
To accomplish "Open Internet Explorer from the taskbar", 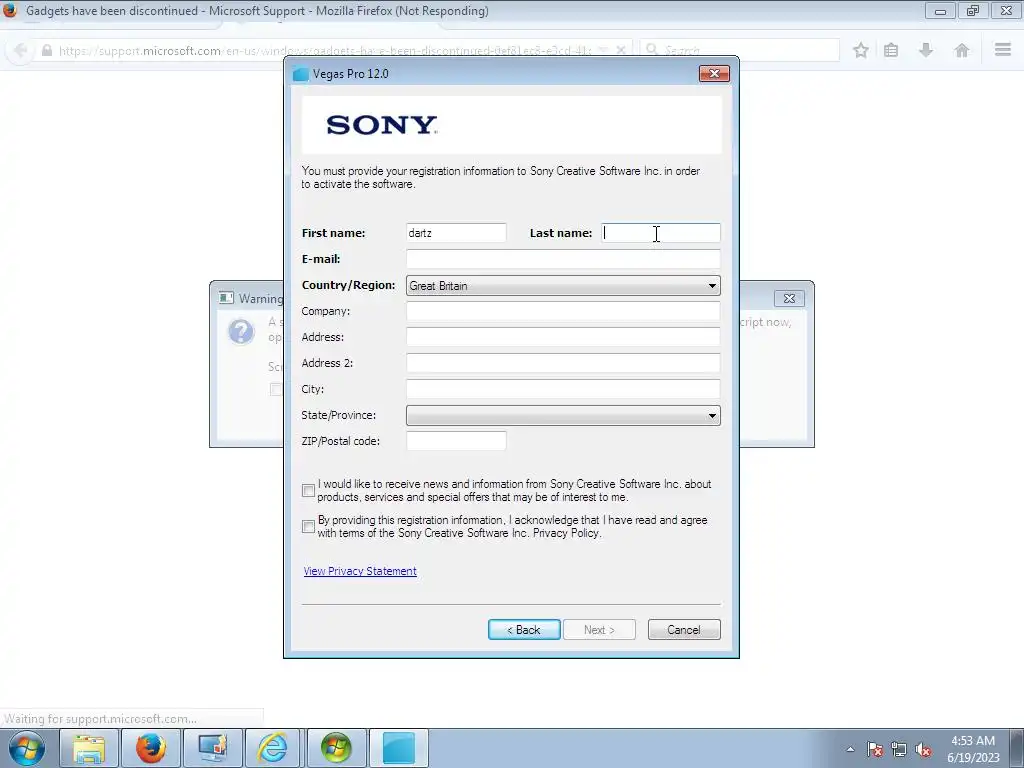I will click(273, 748).
